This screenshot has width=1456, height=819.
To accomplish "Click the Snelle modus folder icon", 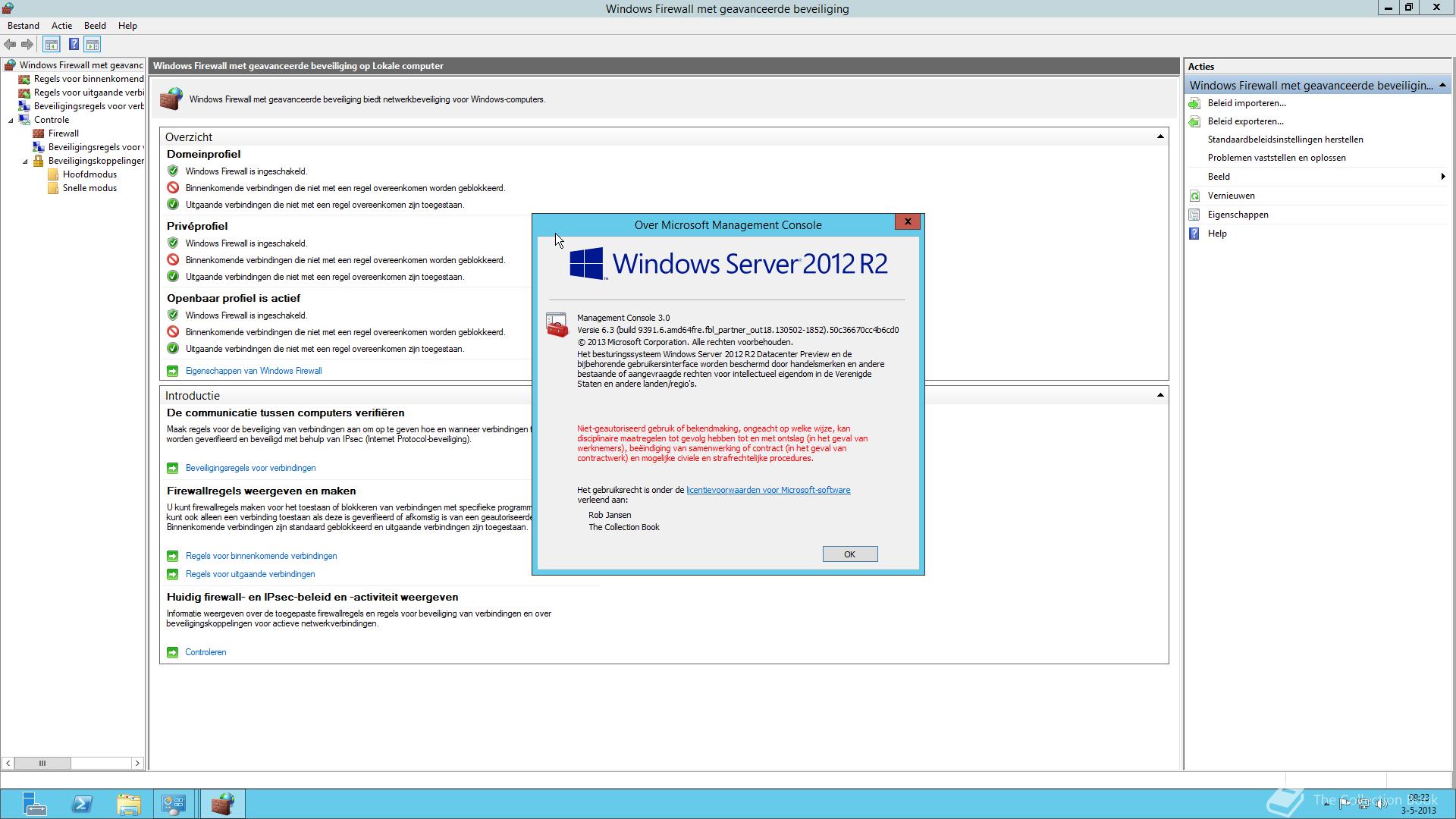I will [53, 188].
